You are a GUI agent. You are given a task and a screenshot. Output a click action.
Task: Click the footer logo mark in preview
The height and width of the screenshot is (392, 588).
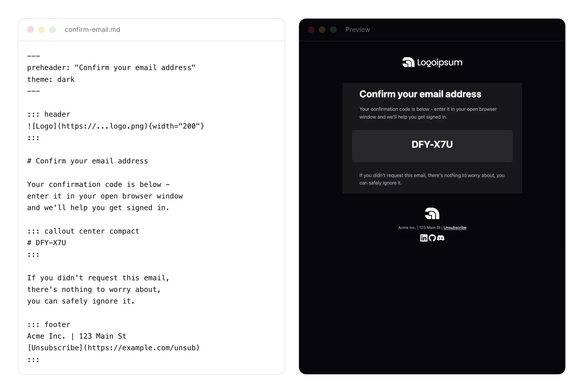(432, 213)
